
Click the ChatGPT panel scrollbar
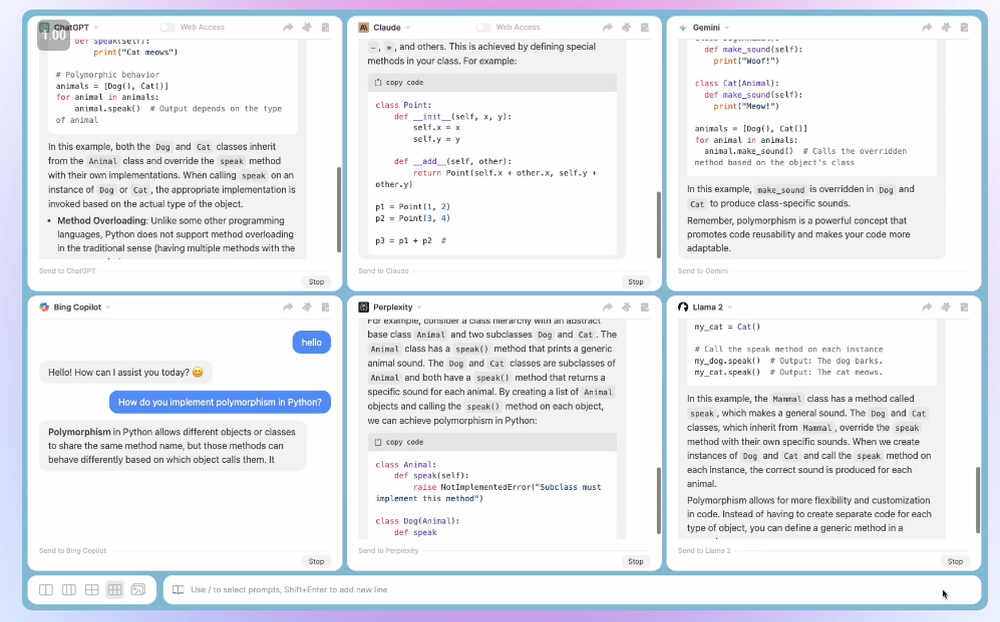[x=339, y=210]
